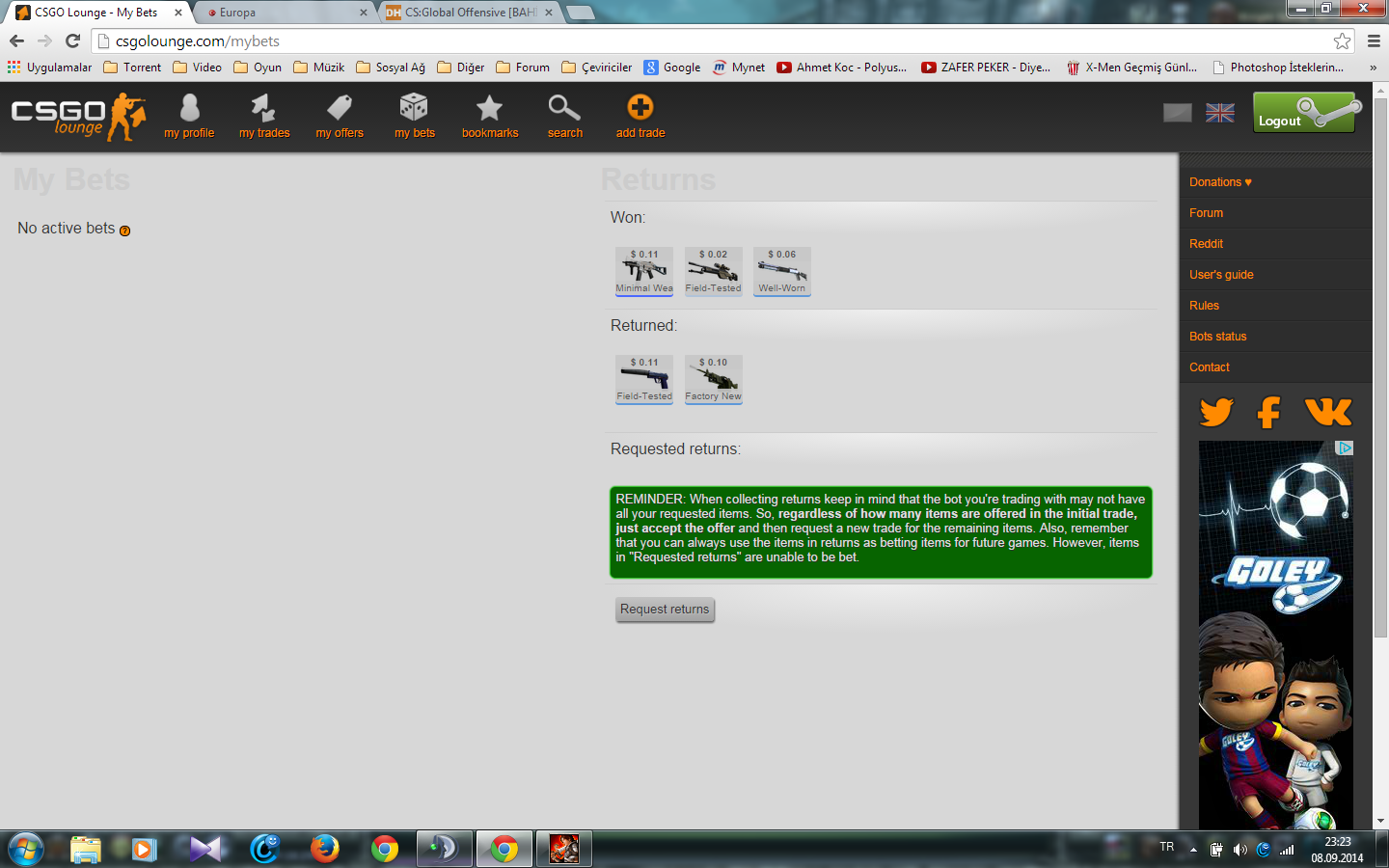Open the Facebook icon in sidebar
The width and height of the screenshot is (1389, 868).
pos(1269,412)
